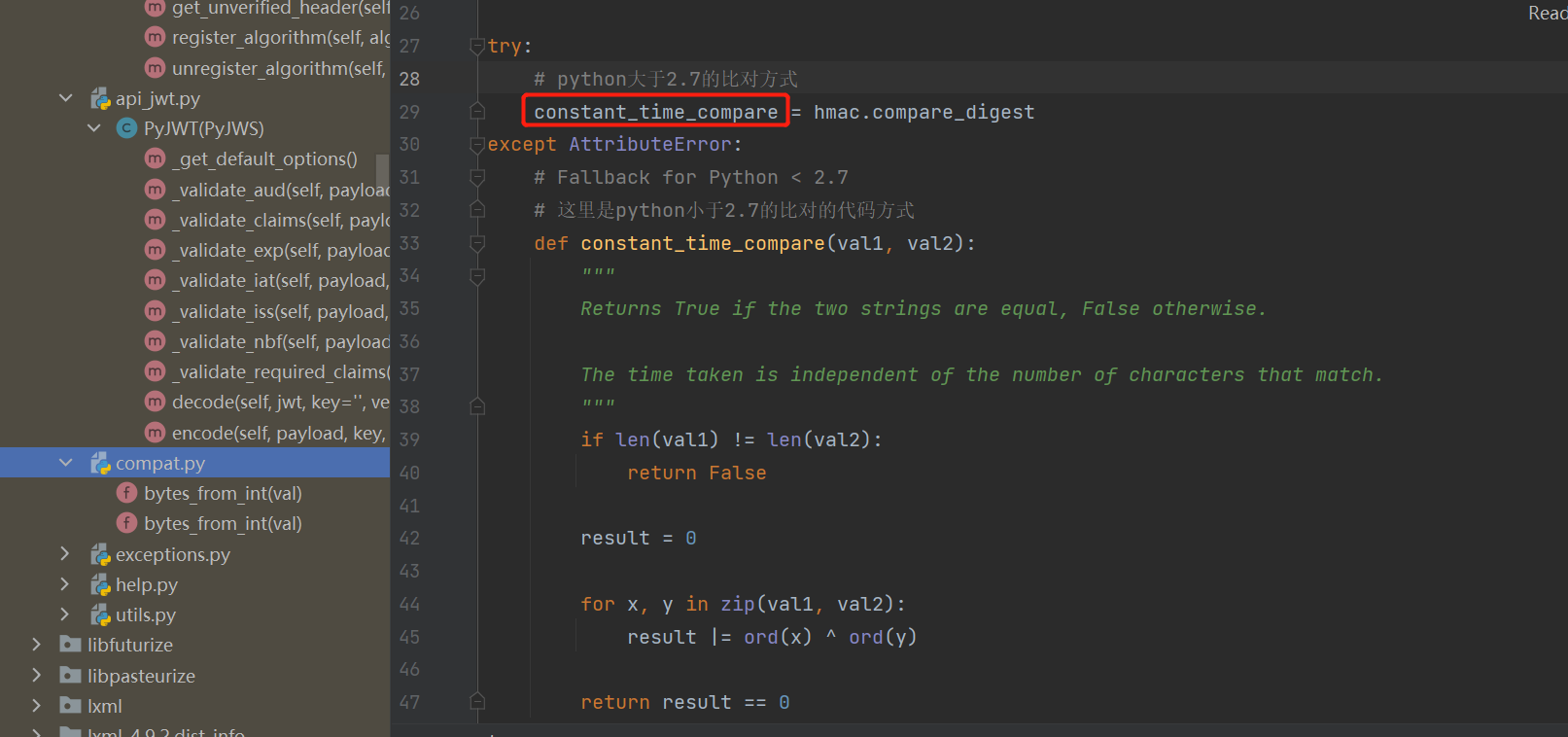Expand the libfuturize folder
1568x737 pixels.
(x=37, y=645)
